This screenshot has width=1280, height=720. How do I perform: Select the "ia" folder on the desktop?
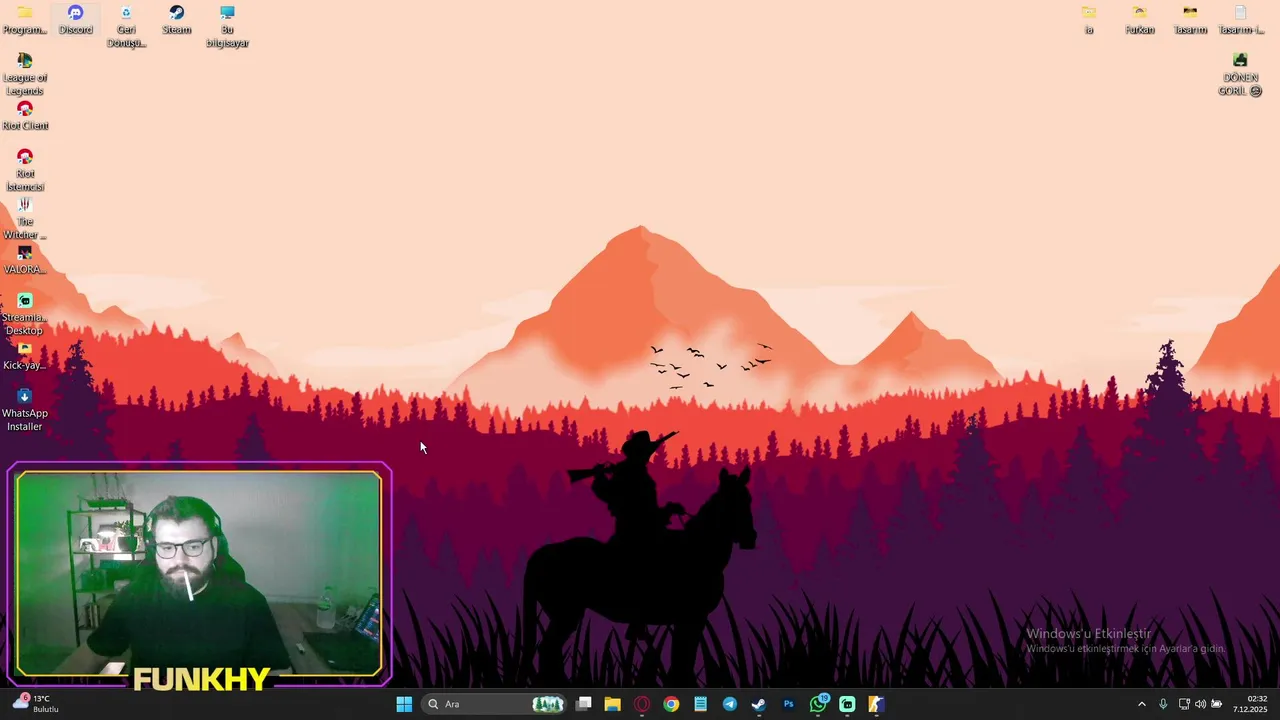1089,19
